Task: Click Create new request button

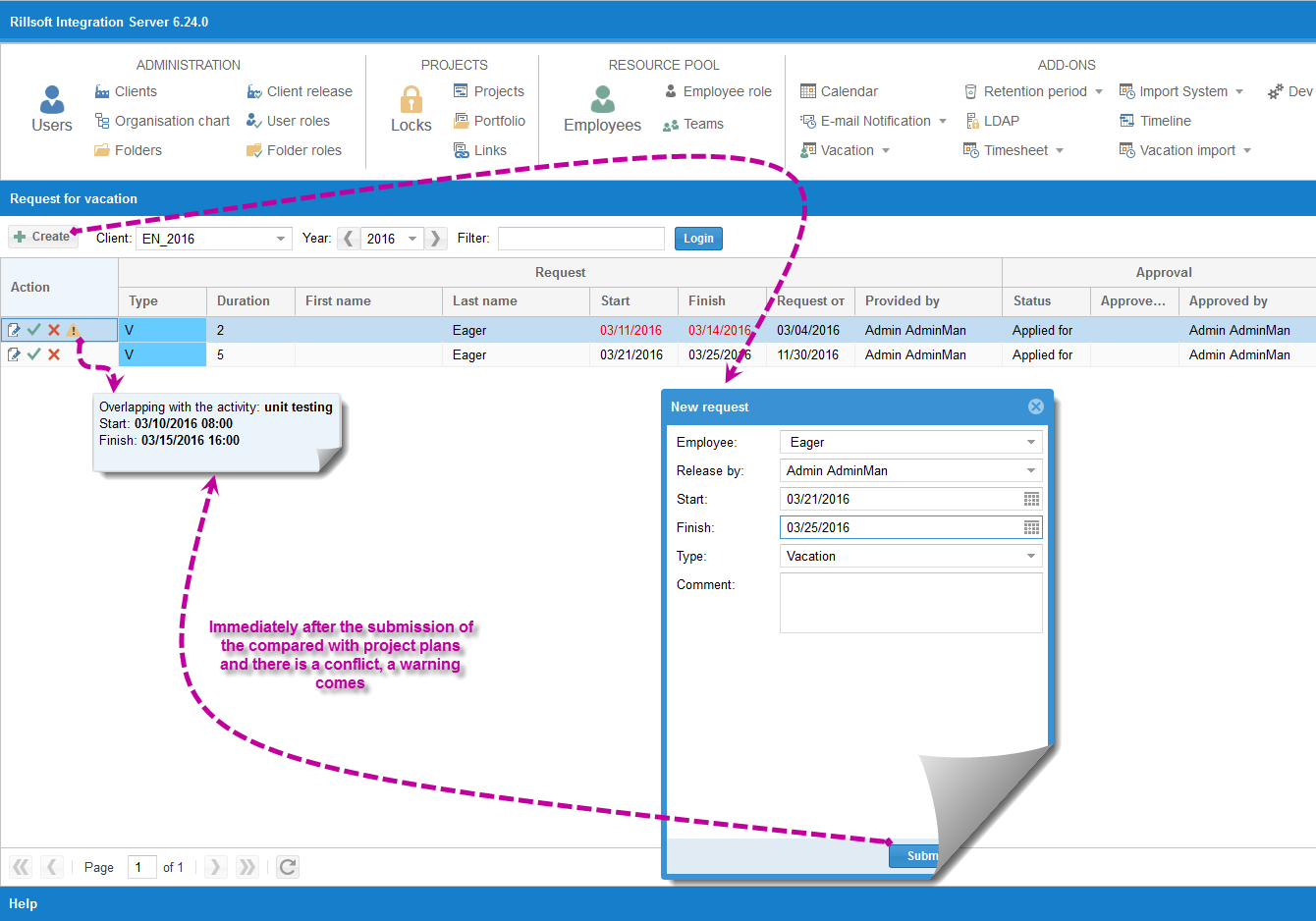Action: click(42, 237)
